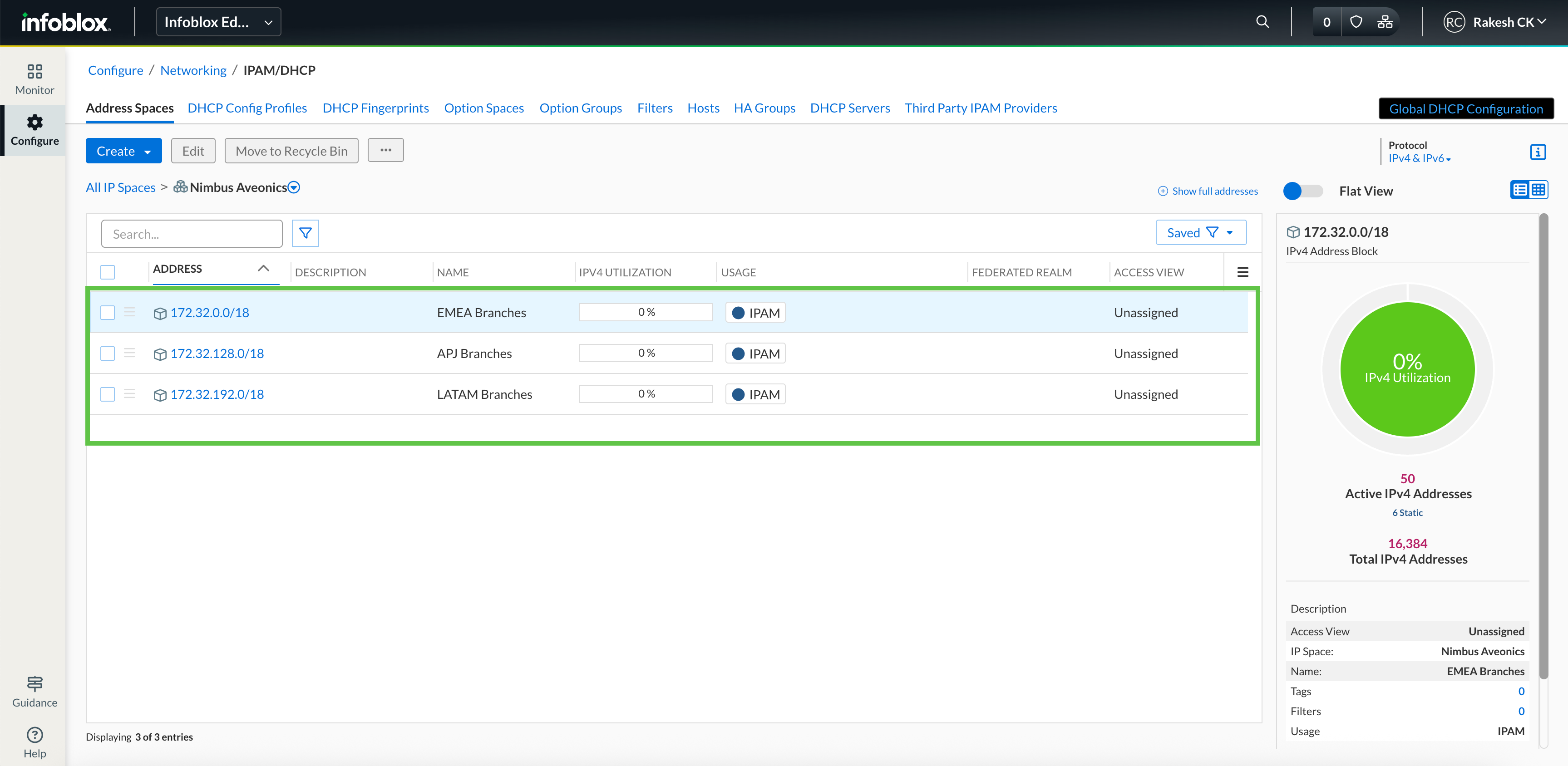
Task: Click the info icon beside Protocol
Action: point(1538,152)
